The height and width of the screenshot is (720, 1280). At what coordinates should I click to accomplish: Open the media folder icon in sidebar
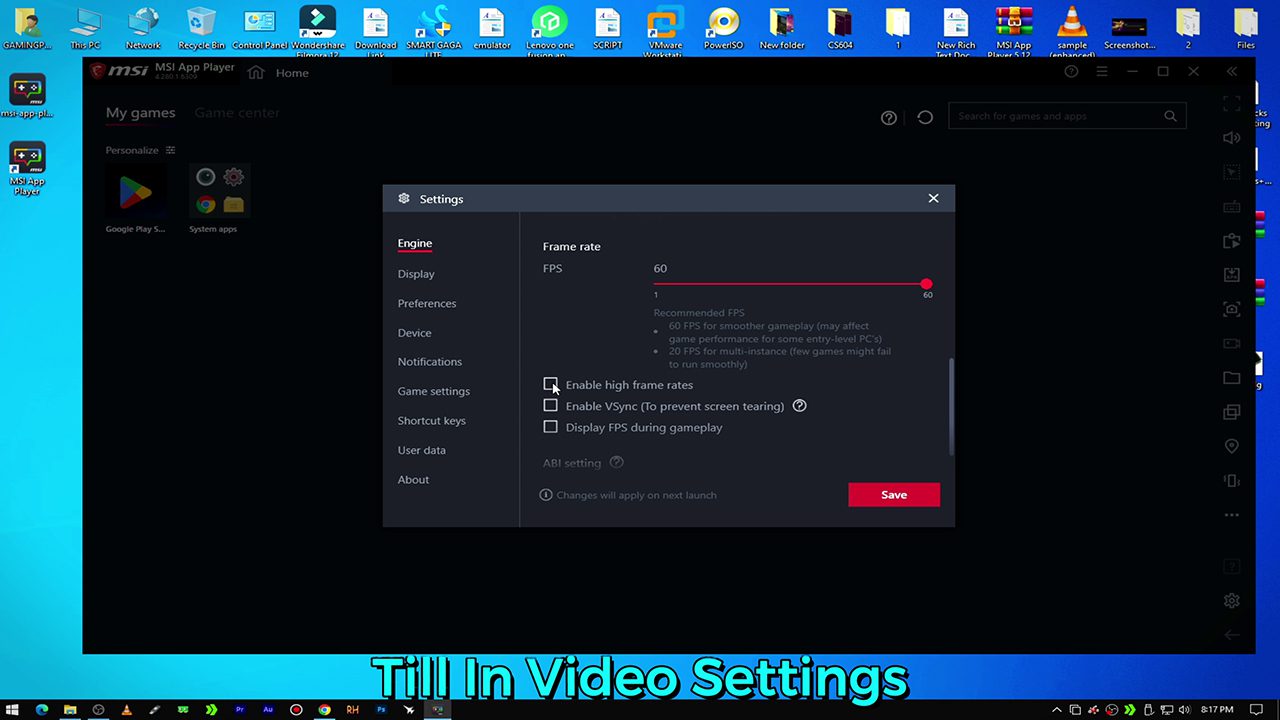point(1232,378)
